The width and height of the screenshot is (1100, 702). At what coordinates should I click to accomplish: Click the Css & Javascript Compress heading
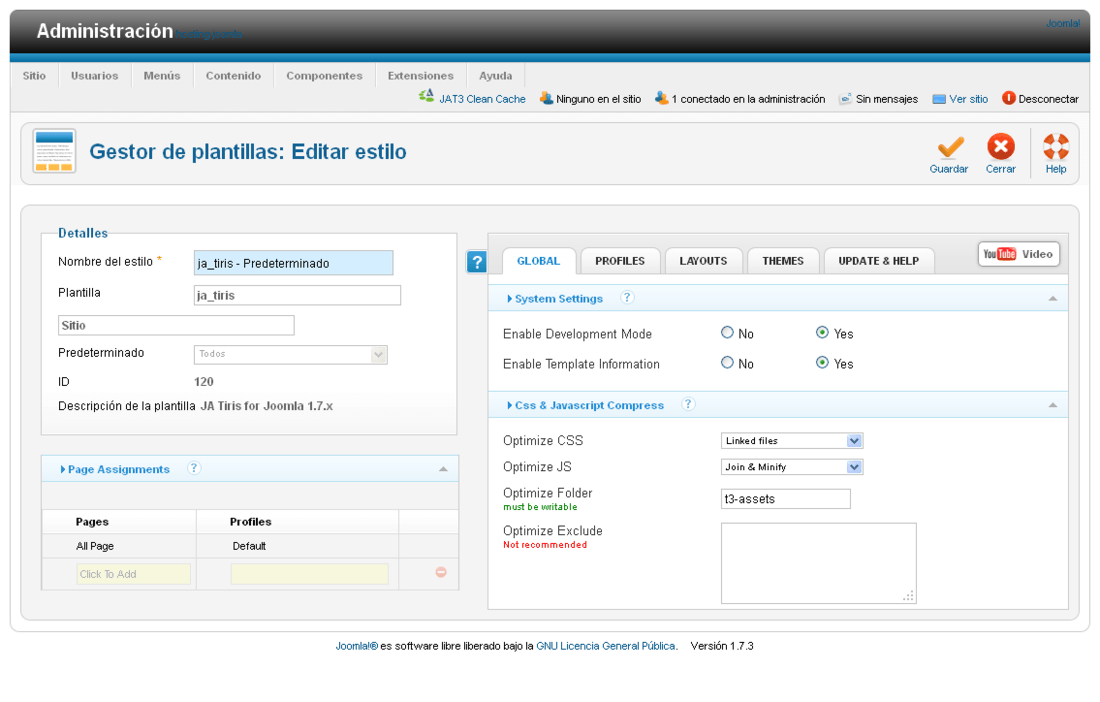[589, 405]
